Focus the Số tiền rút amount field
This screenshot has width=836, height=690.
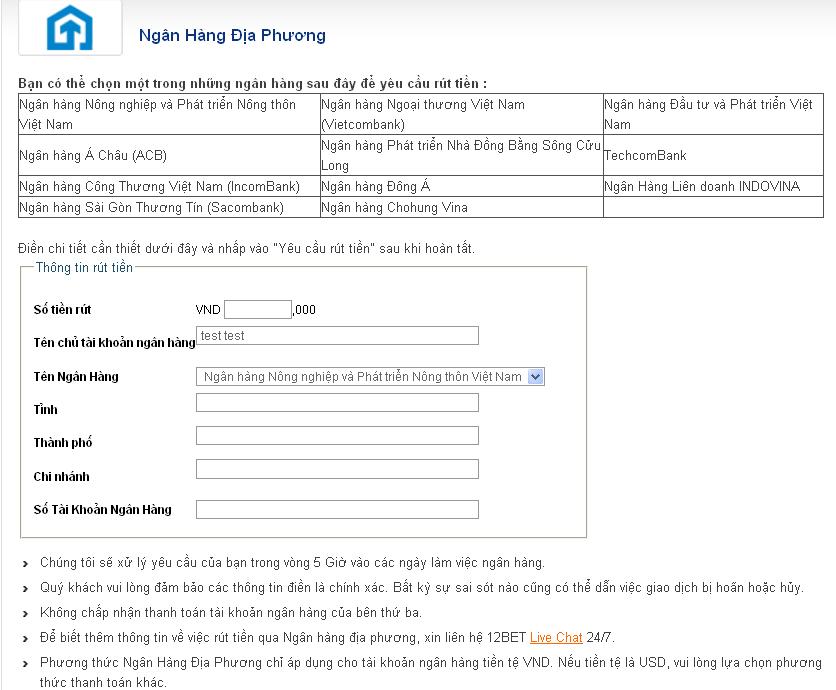pos(258,309)
